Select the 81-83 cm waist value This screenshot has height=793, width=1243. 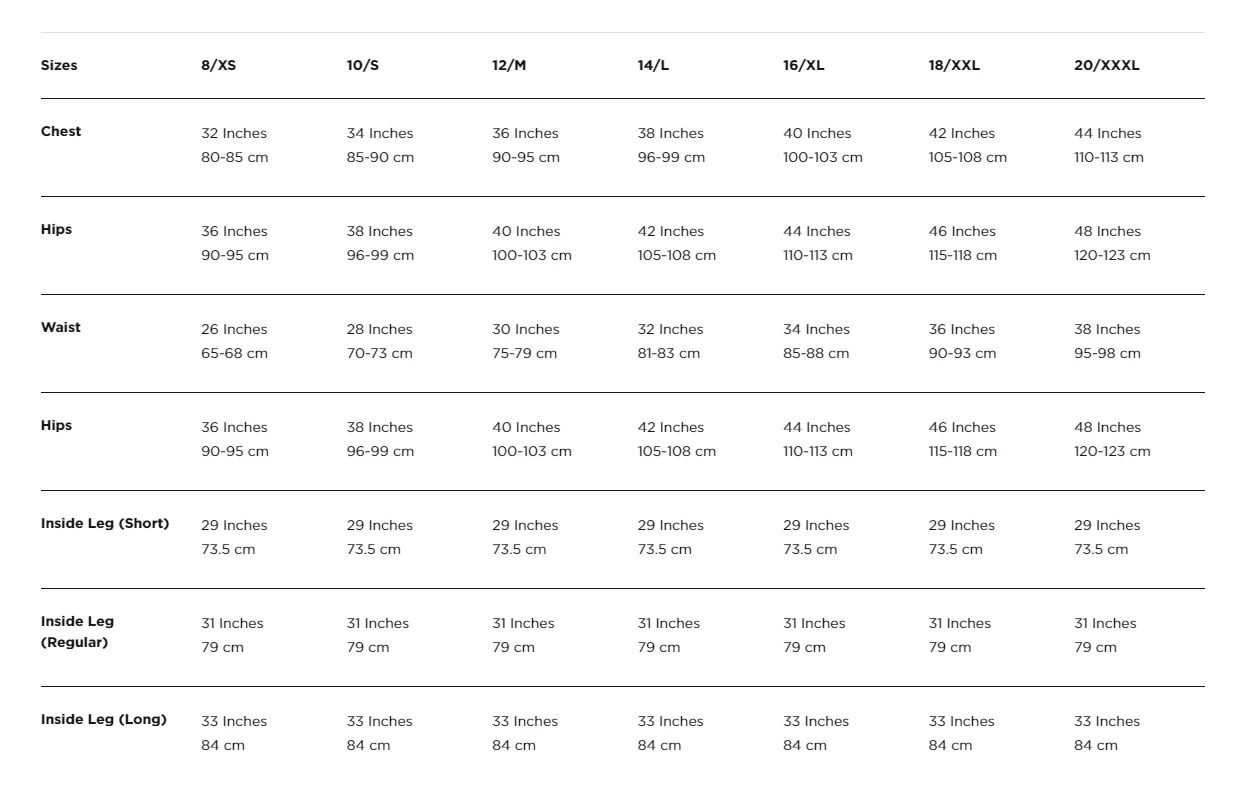coord(669,354)
